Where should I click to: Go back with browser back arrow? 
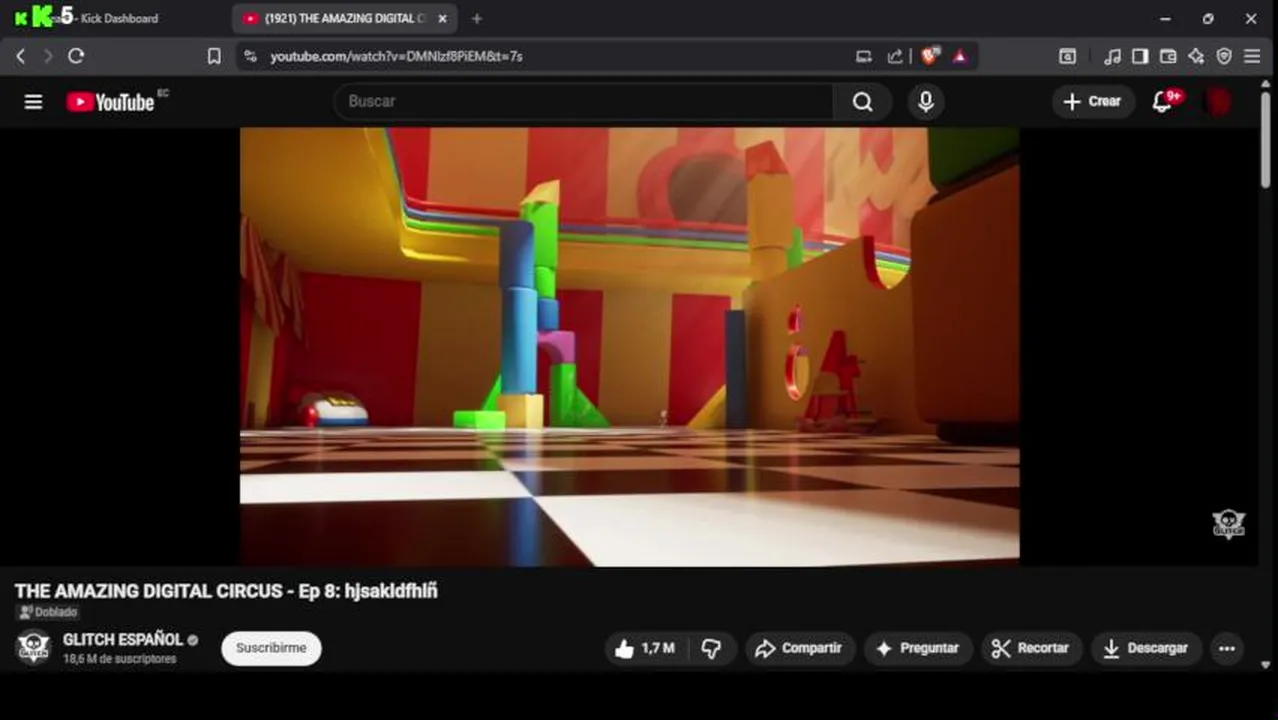point(20,56)
